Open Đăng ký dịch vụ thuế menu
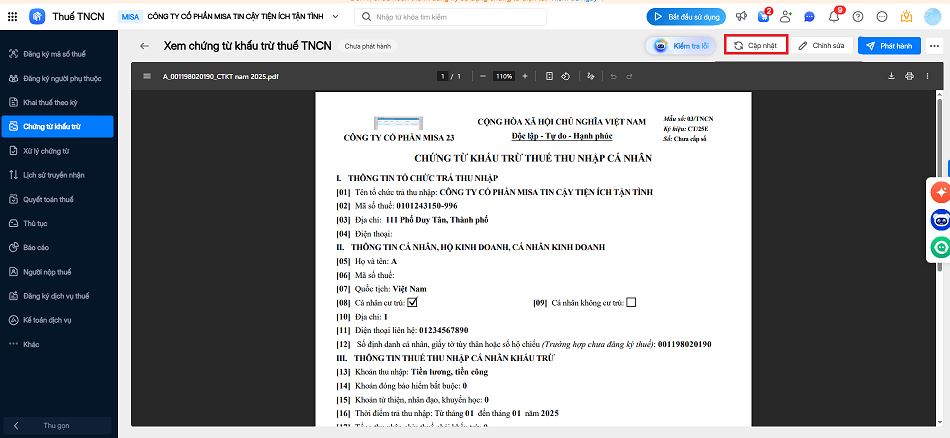Image resolution: width=950 pixels, height=438 pixels. coord(57,296)
